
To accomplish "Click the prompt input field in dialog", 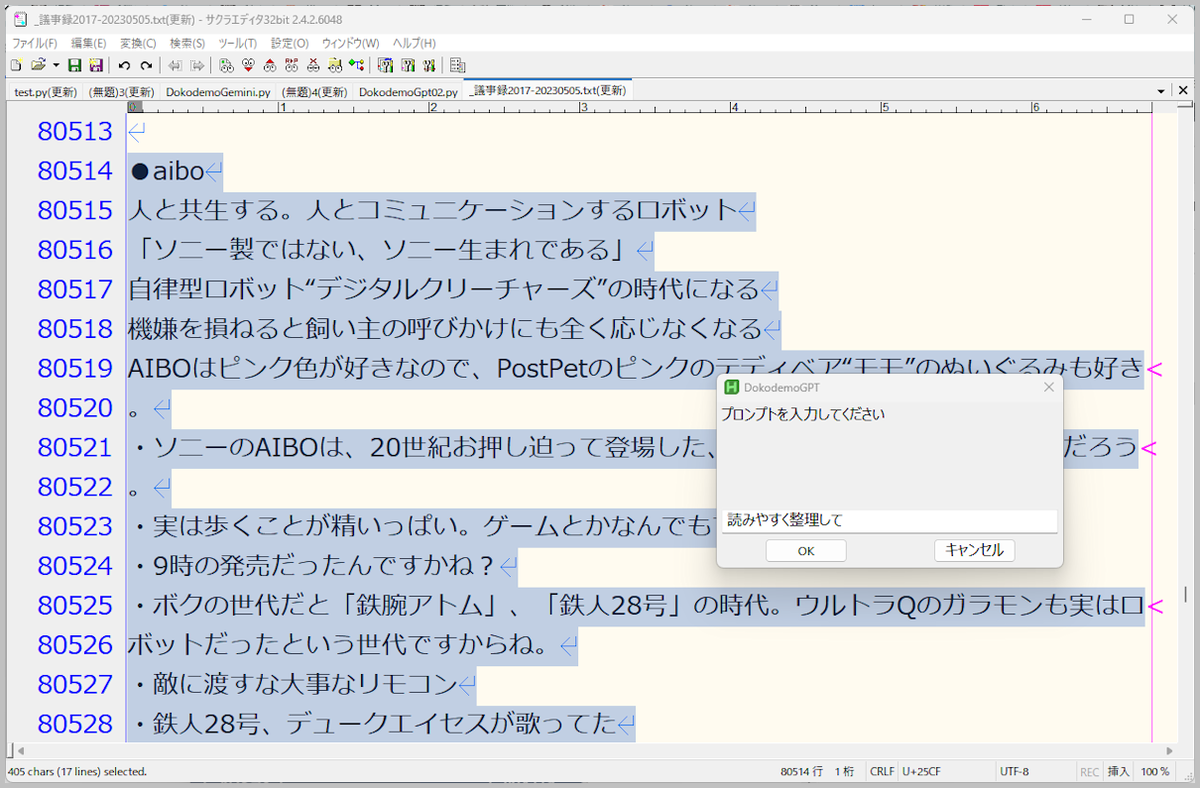I will pyautogui.click(x=889, y=521).
